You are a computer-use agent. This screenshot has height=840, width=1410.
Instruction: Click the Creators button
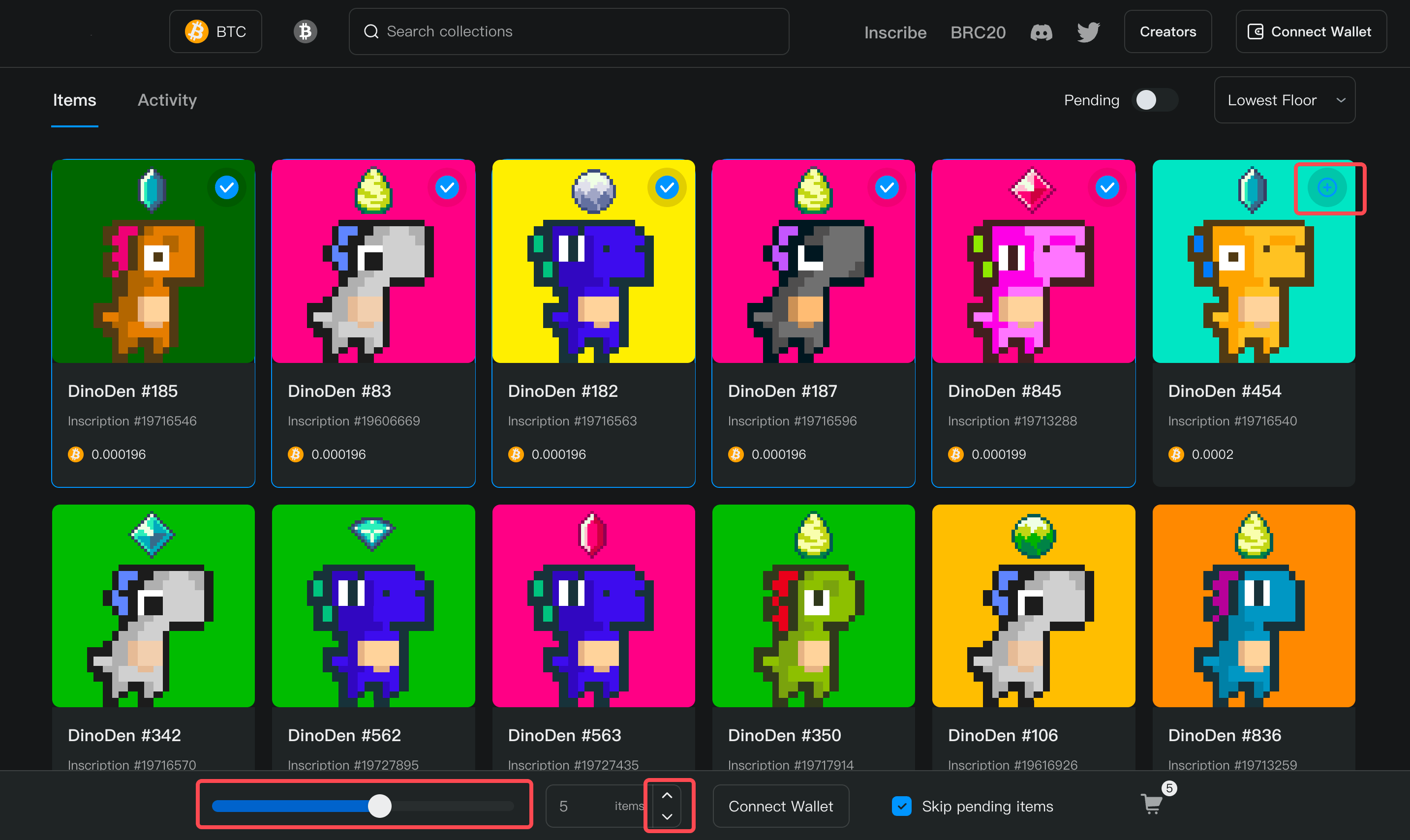1167,31
